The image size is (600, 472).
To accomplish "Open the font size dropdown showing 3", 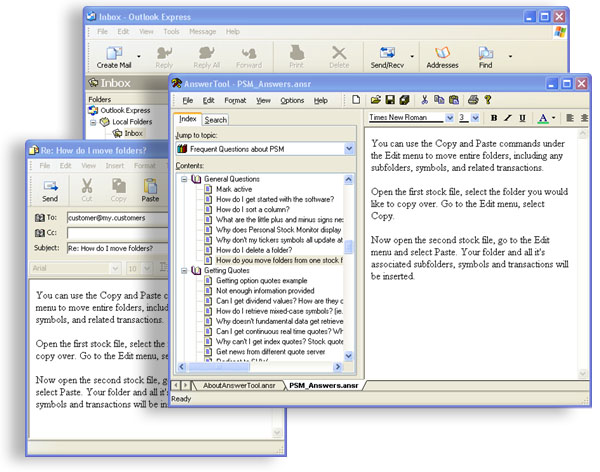I will click(x=475, y=118).
